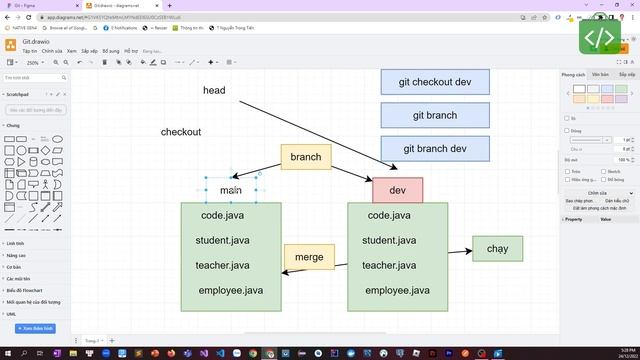Open the Bổ sung menu
Screen dimensions: 640x360
(x=111, y=51)
